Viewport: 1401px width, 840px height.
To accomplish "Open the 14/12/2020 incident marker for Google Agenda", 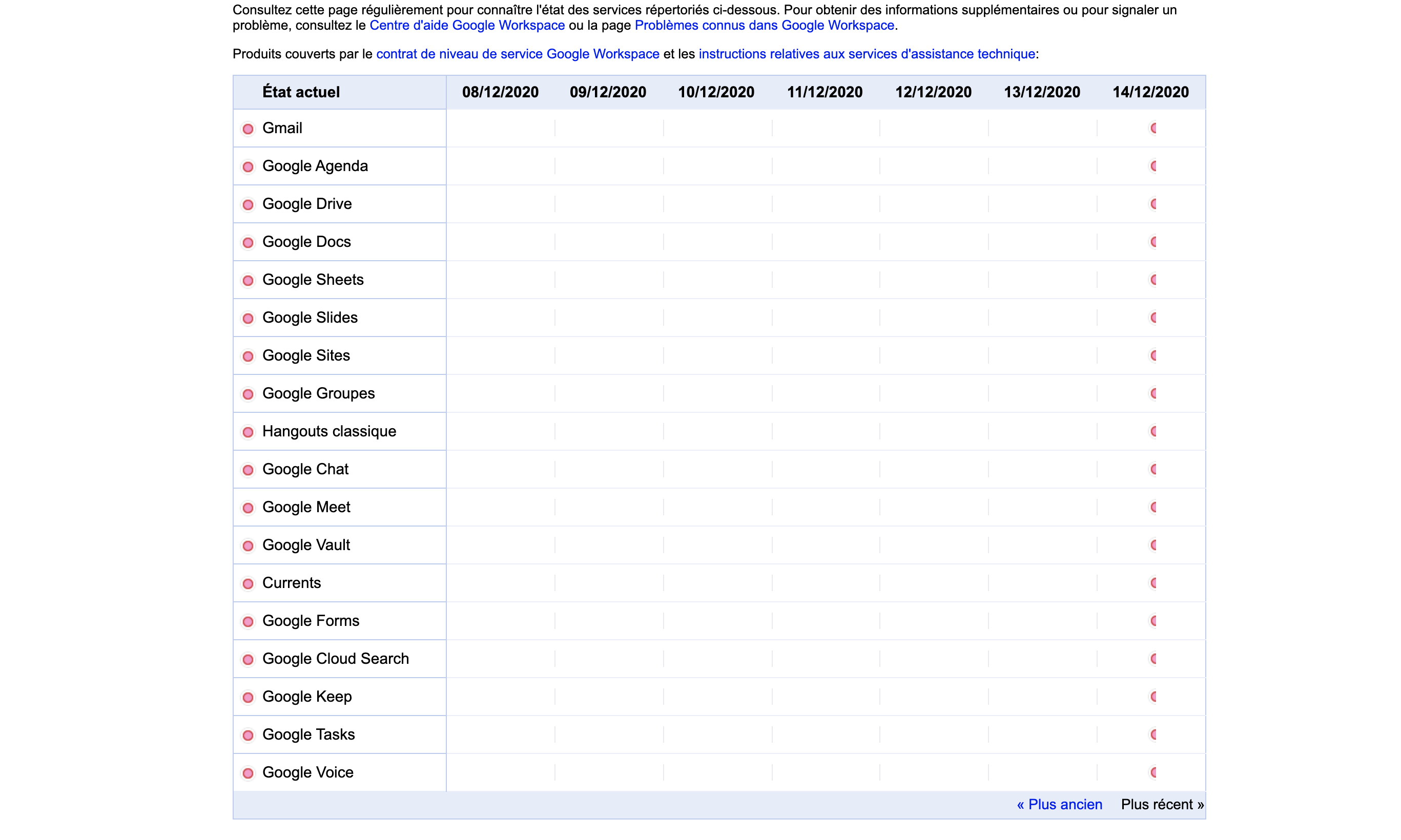I will click(1152, 166).
